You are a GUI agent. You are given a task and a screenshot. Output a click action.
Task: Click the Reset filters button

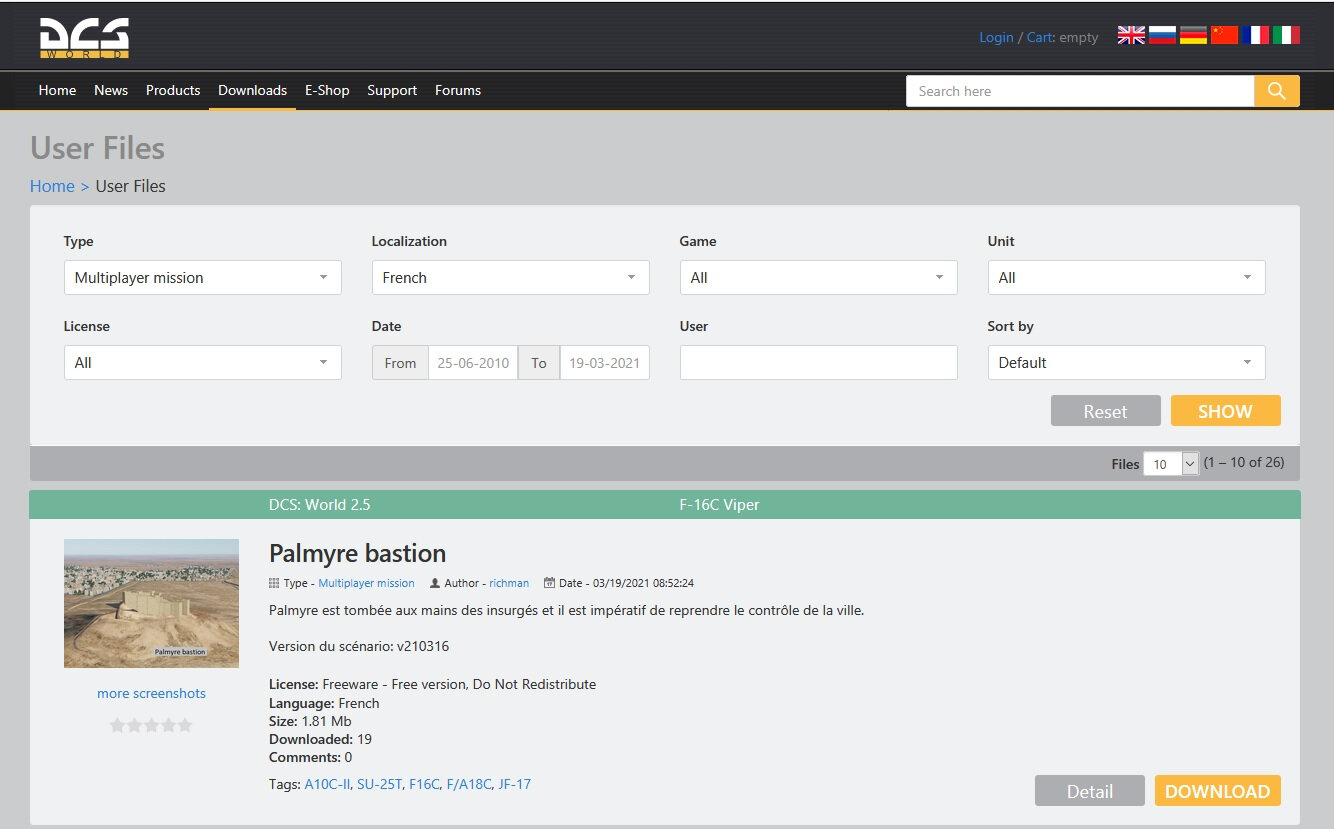coord(1105,411)
